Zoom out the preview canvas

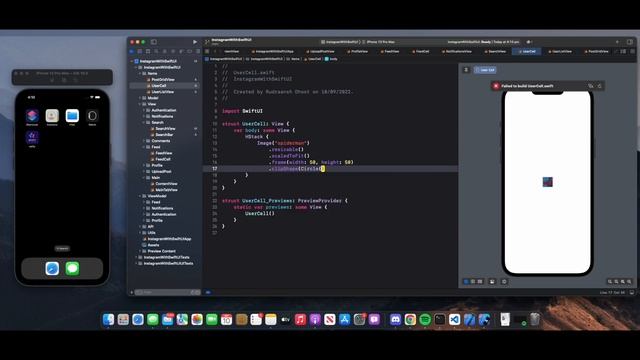[610, 282]
